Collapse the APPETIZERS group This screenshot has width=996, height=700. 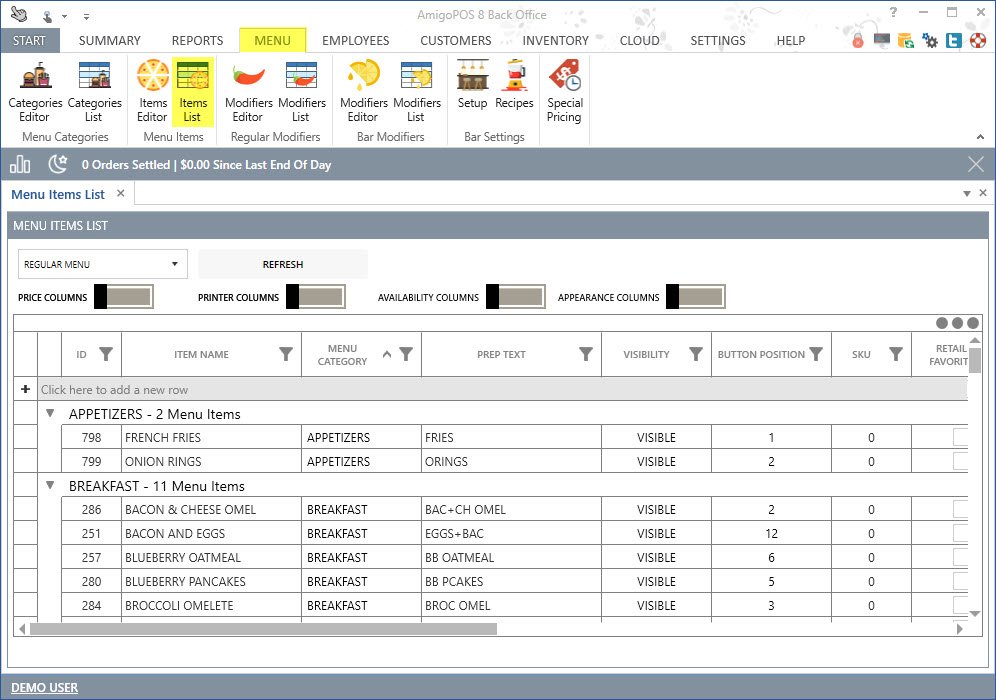pos(50,413)
